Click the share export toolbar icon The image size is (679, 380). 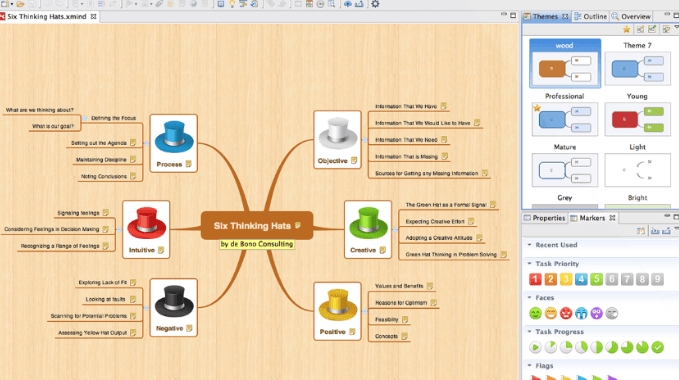(359, 4)
